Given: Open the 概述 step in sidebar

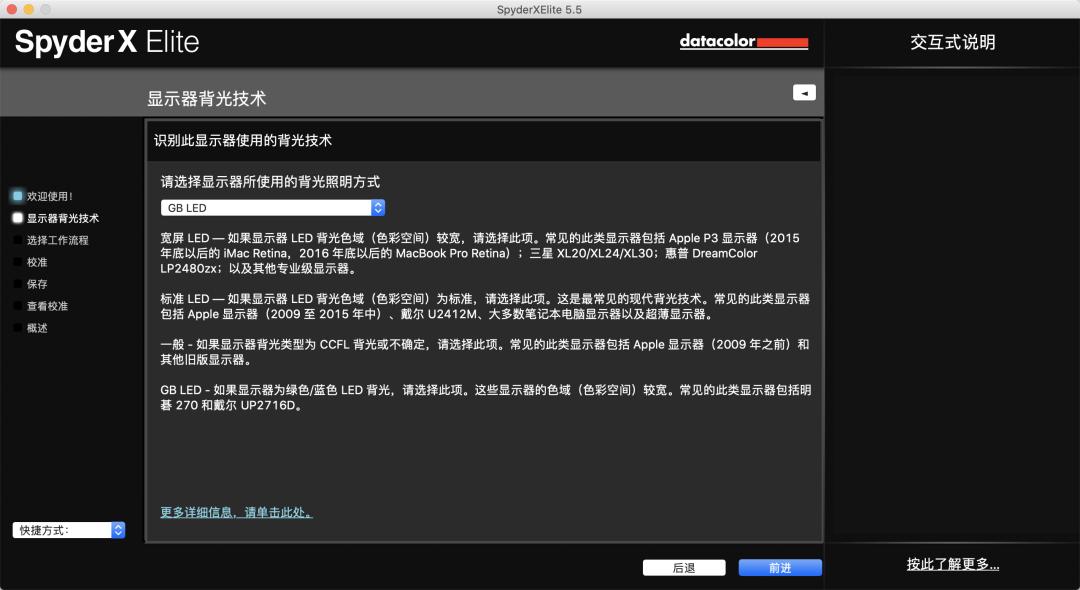Looking at the screenshot, I should click(37, 328).
